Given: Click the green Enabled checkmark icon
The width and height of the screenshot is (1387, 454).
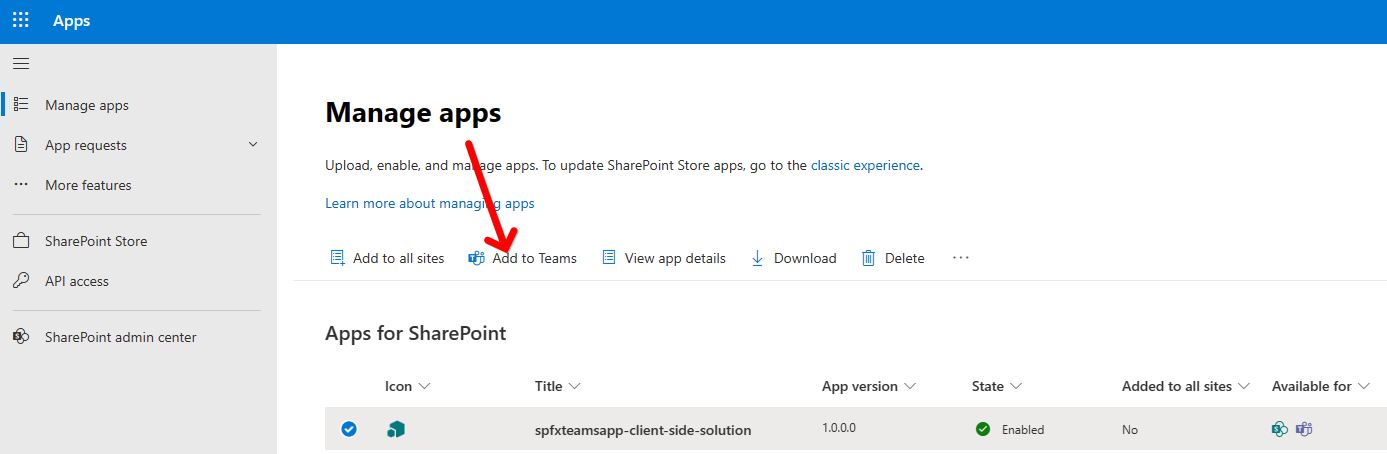Looking at the screenshot, I should 983,429.
